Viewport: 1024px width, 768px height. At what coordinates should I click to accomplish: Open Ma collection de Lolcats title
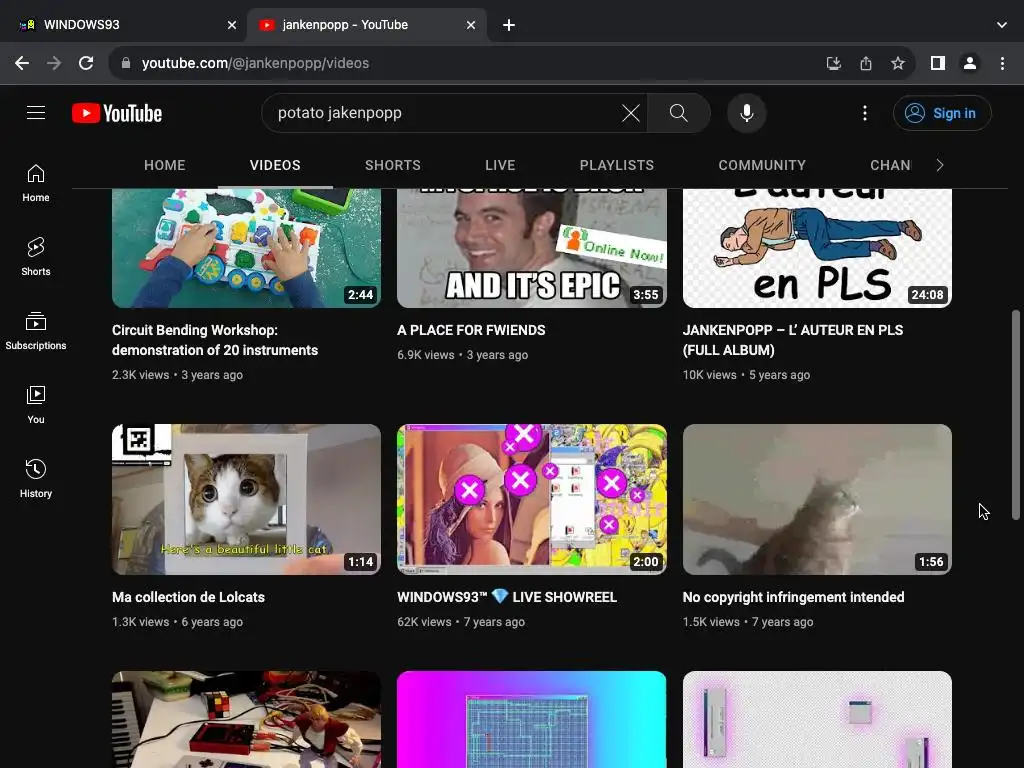click(188, 597)
